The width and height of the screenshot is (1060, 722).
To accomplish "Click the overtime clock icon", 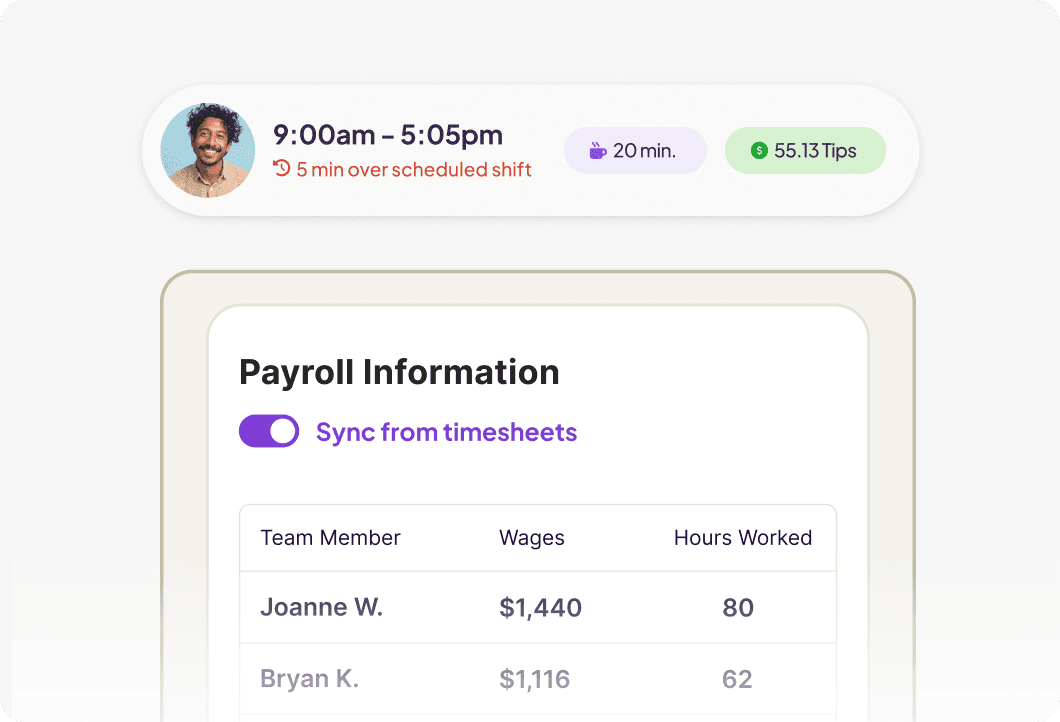I will (282, 168).
